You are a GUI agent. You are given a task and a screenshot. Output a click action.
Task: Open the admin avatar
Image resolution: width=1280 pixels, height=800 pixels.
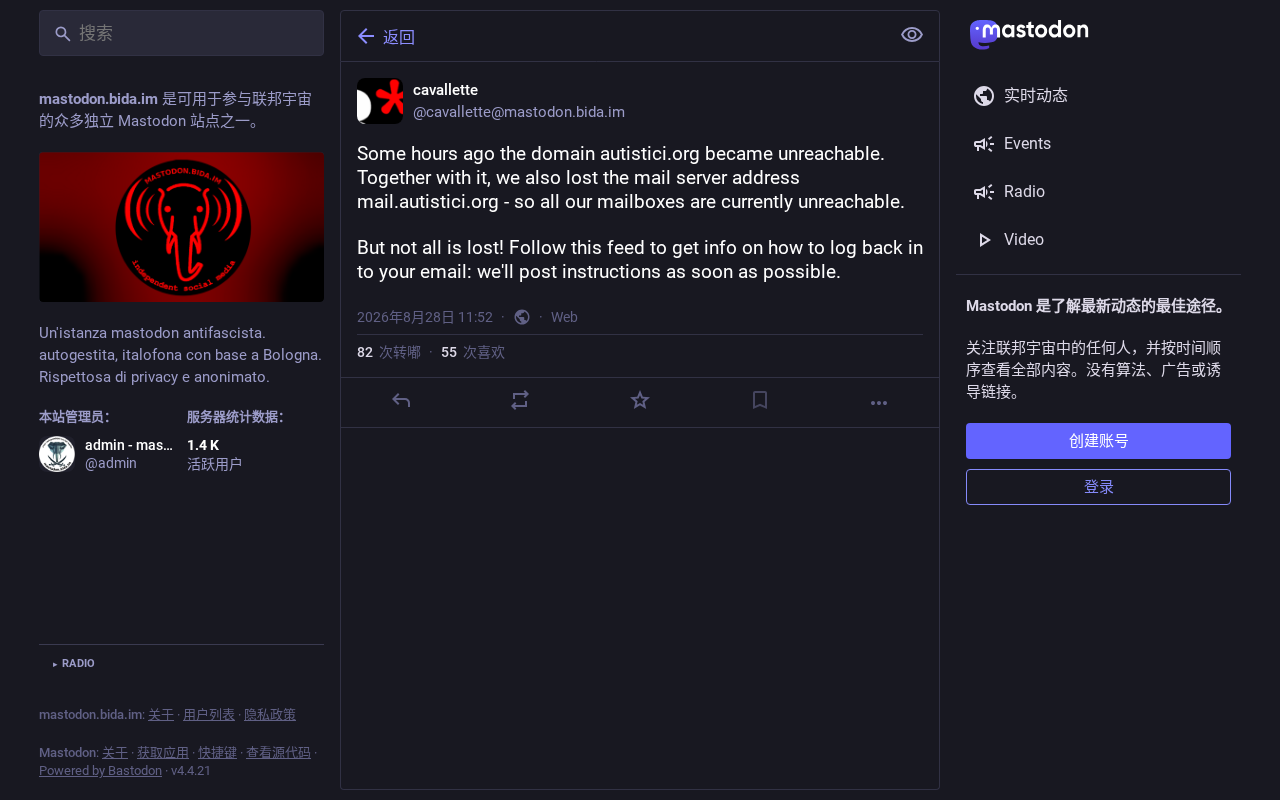[57, 454]
